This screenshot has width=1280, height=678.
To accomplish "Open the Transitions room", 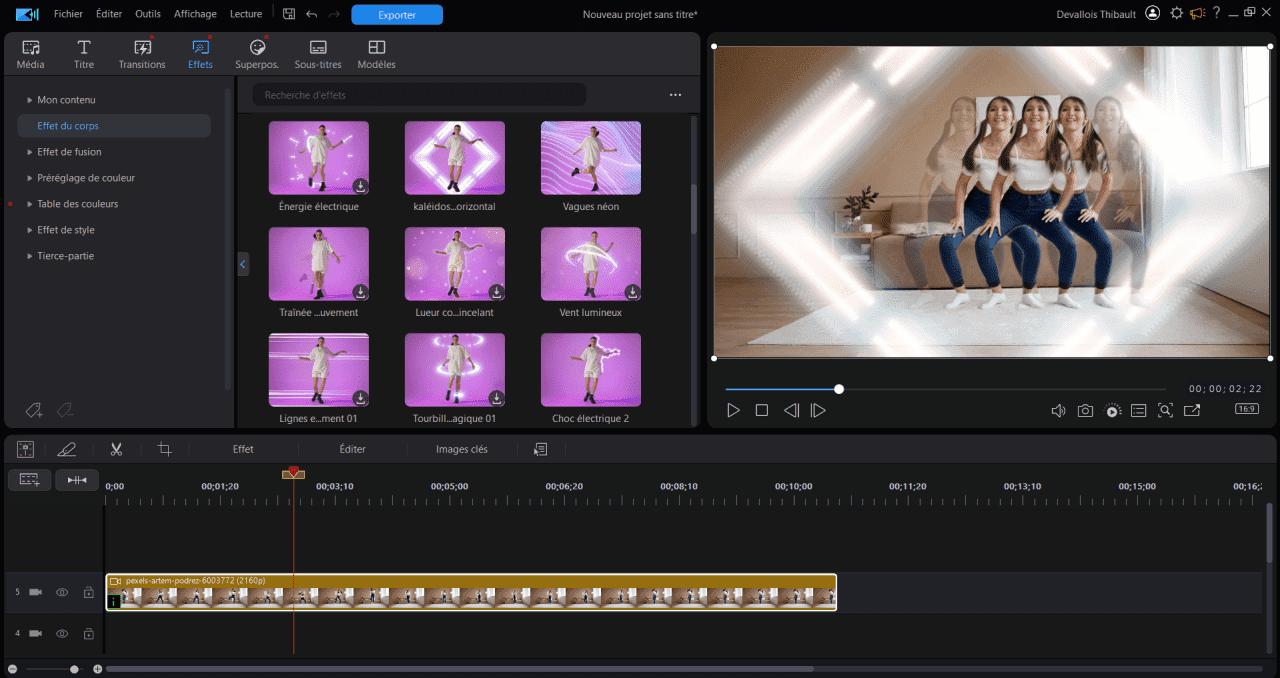I will (142, 54).
